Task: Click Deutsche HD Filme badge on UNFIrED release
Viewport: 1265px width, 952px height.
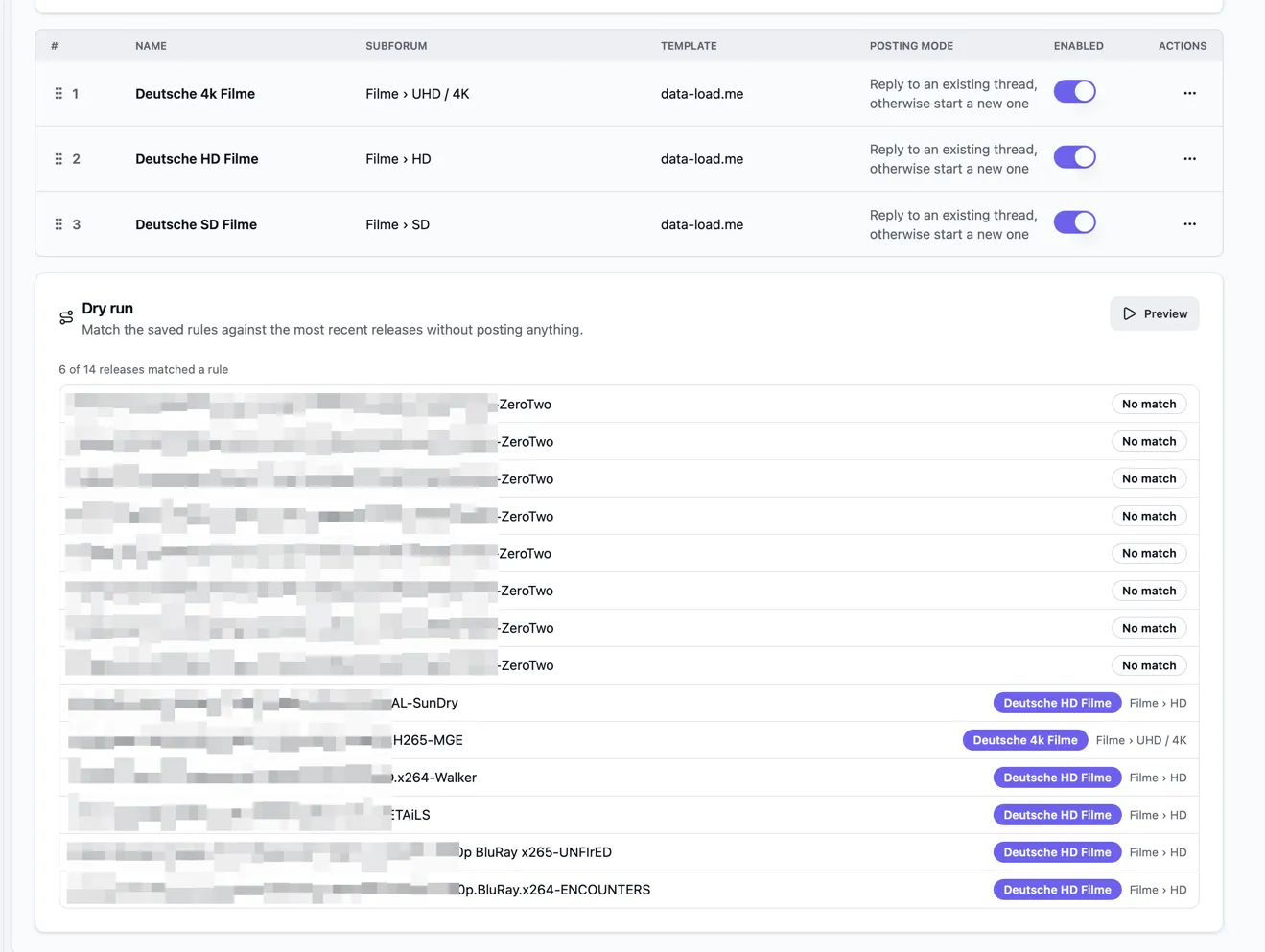Action: pyautogui.click(x=1057, y=852)
